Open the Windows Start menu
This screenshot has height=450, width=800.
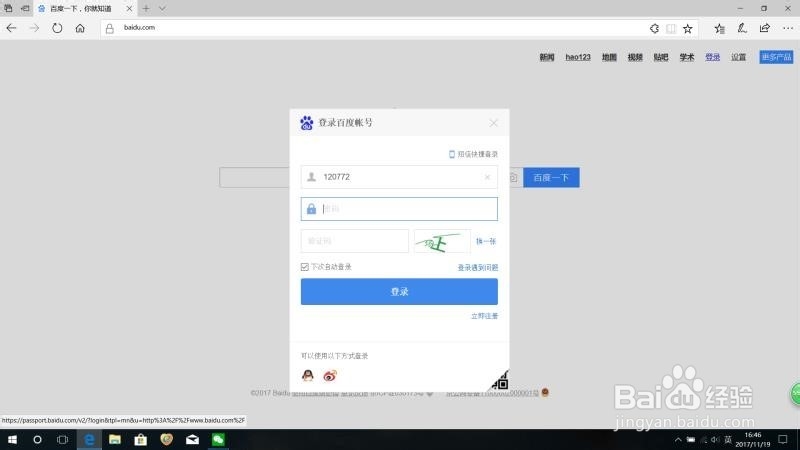12,439
